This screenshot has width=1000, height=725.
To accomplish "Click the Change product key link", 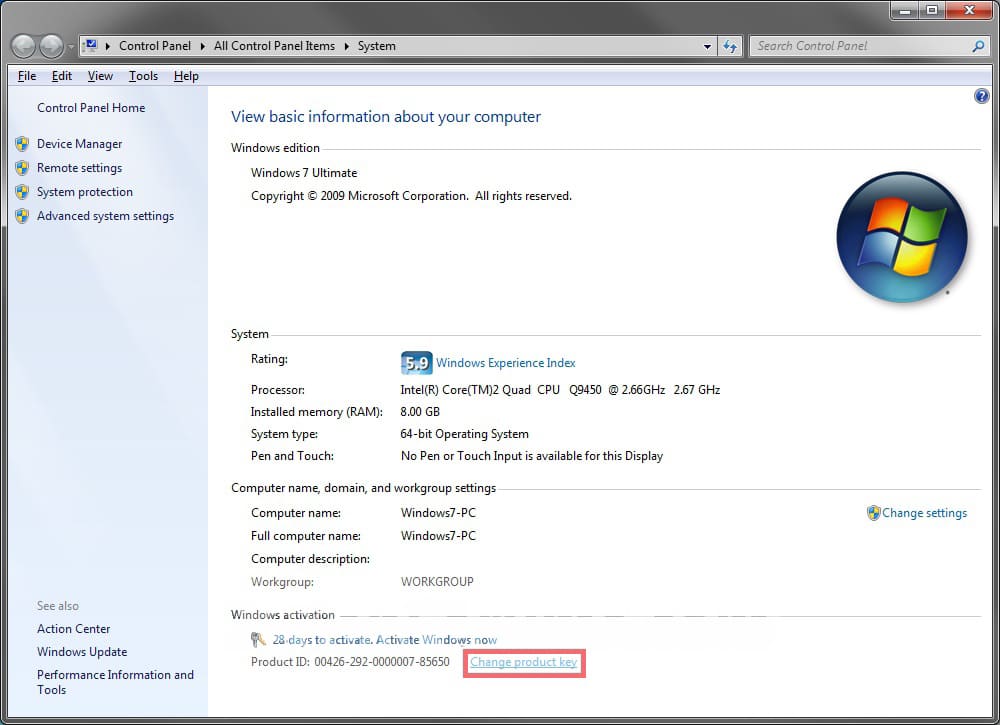I will pos(524,662).
